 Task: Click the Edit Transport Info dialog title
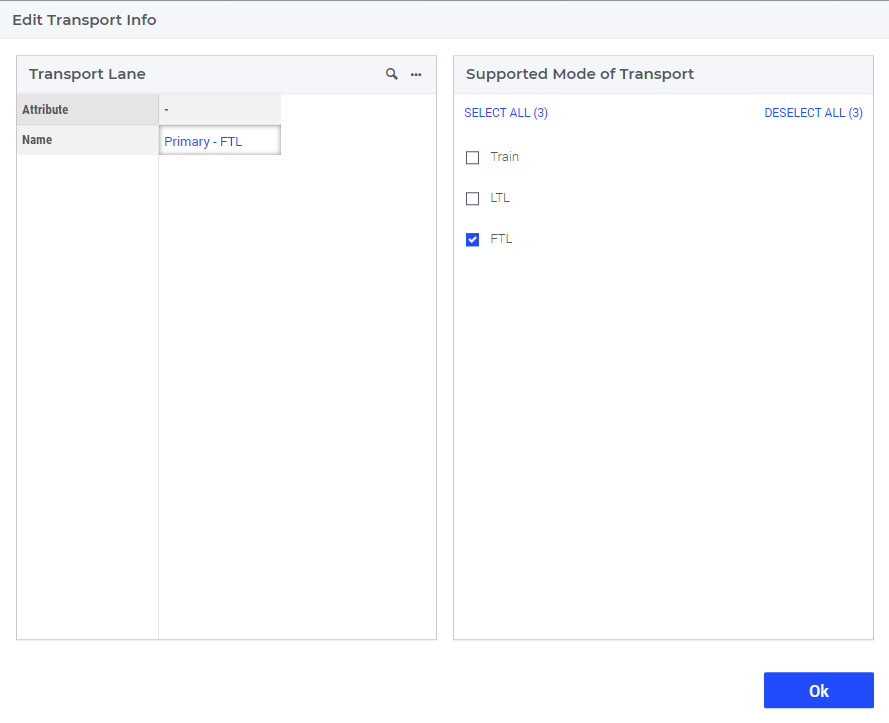pyautogui.click(x=84, y=20)
